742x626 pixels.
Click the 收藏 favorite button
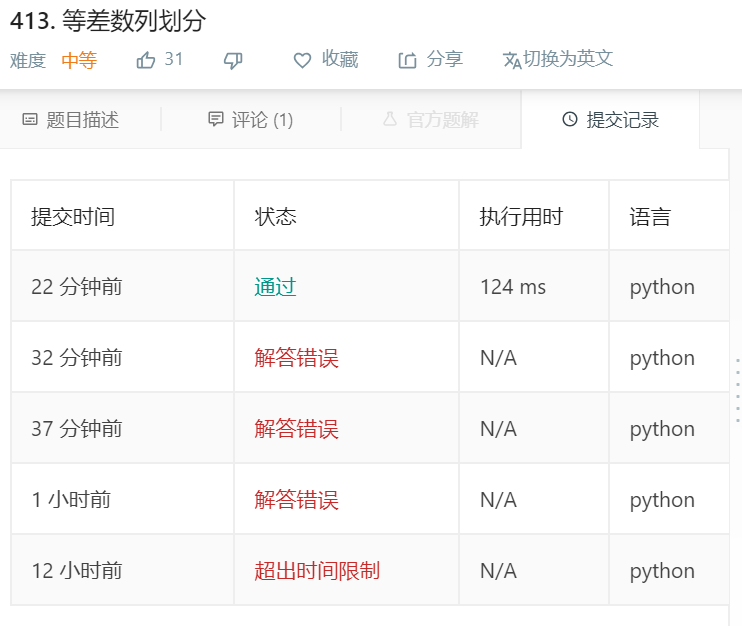[x=326, y=60]
